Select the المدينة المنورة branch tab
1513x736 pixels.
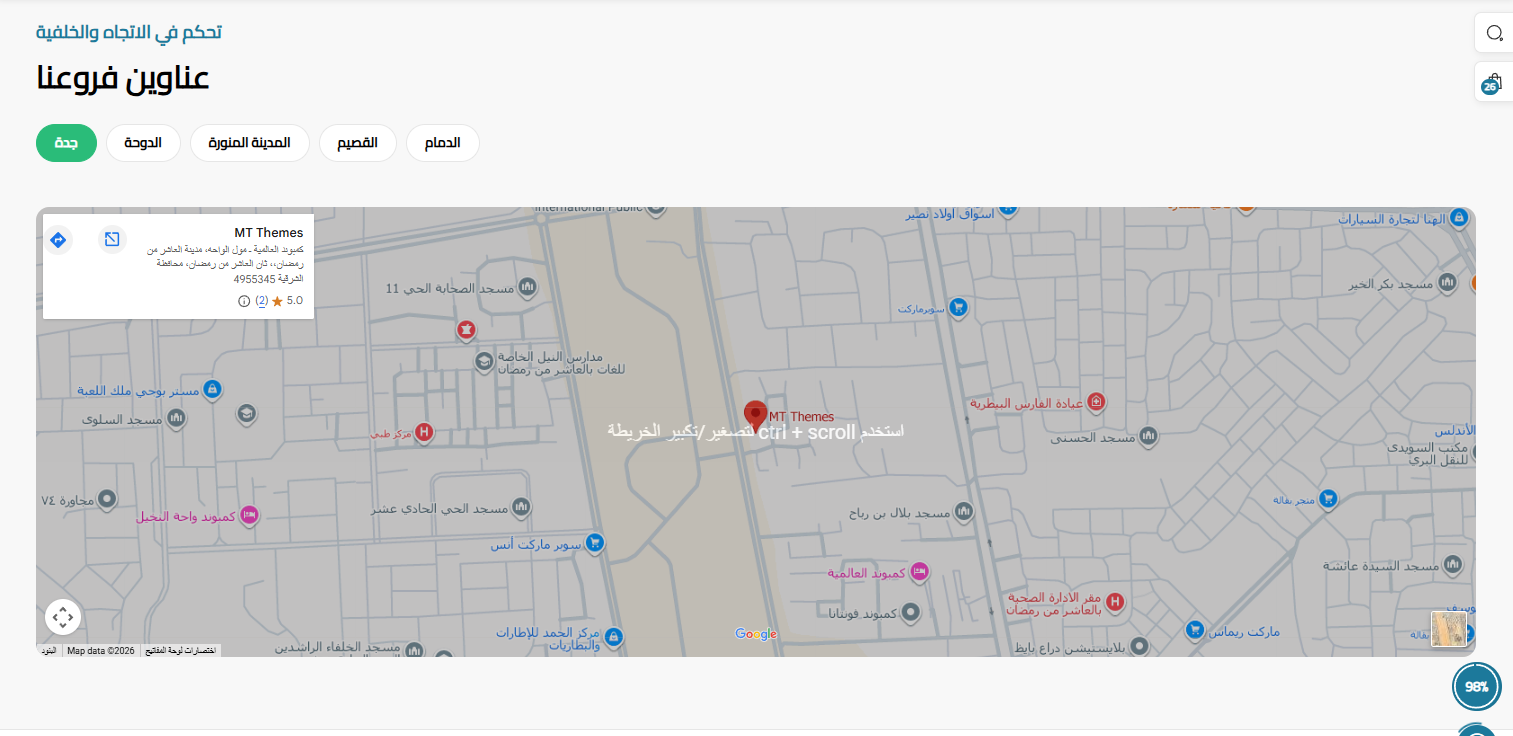point(249,143)
